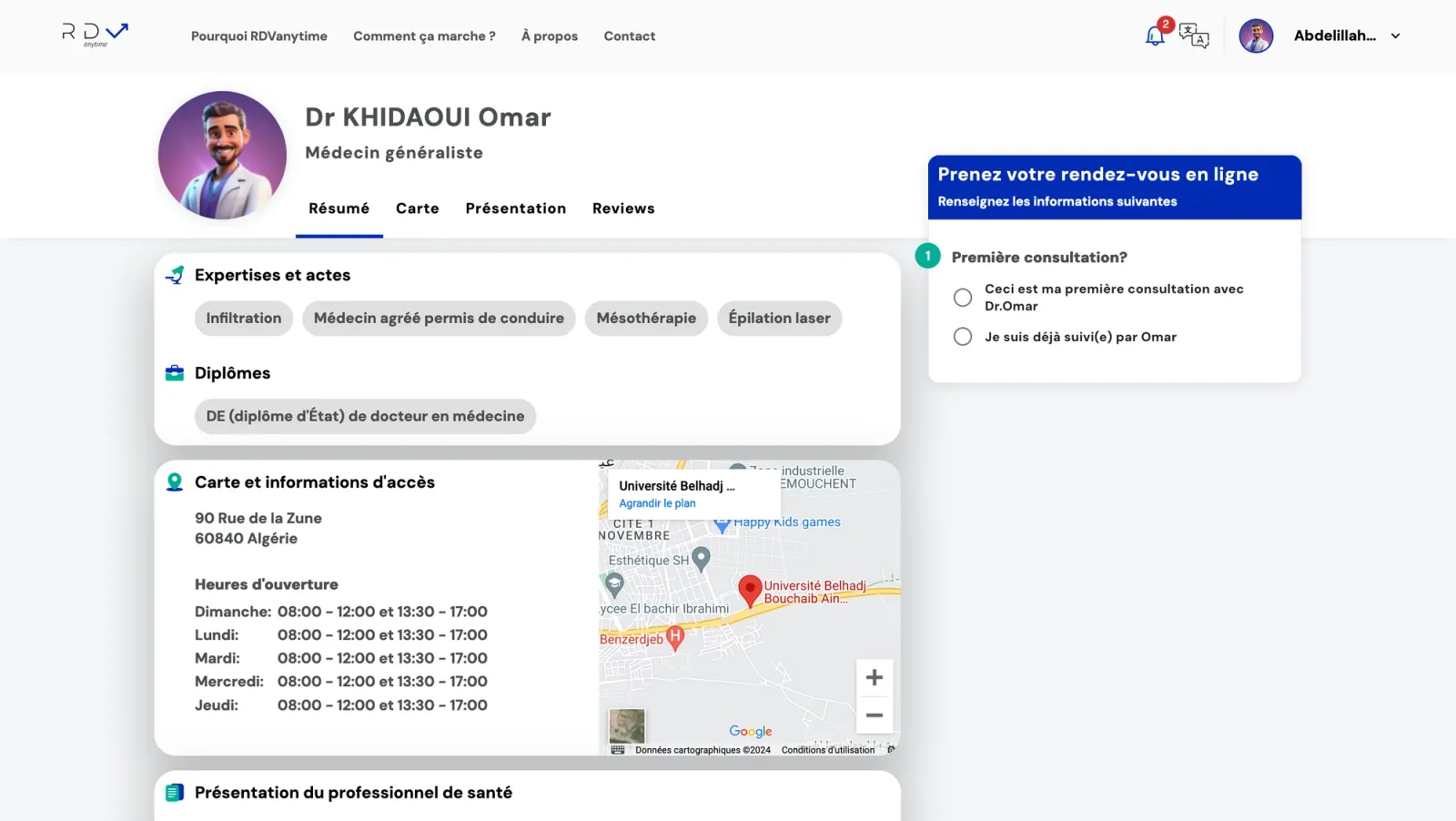This screenshot has width=1456, height=821.
Task: Switch to the Résumé tab
Action: (x=339, y=208)
